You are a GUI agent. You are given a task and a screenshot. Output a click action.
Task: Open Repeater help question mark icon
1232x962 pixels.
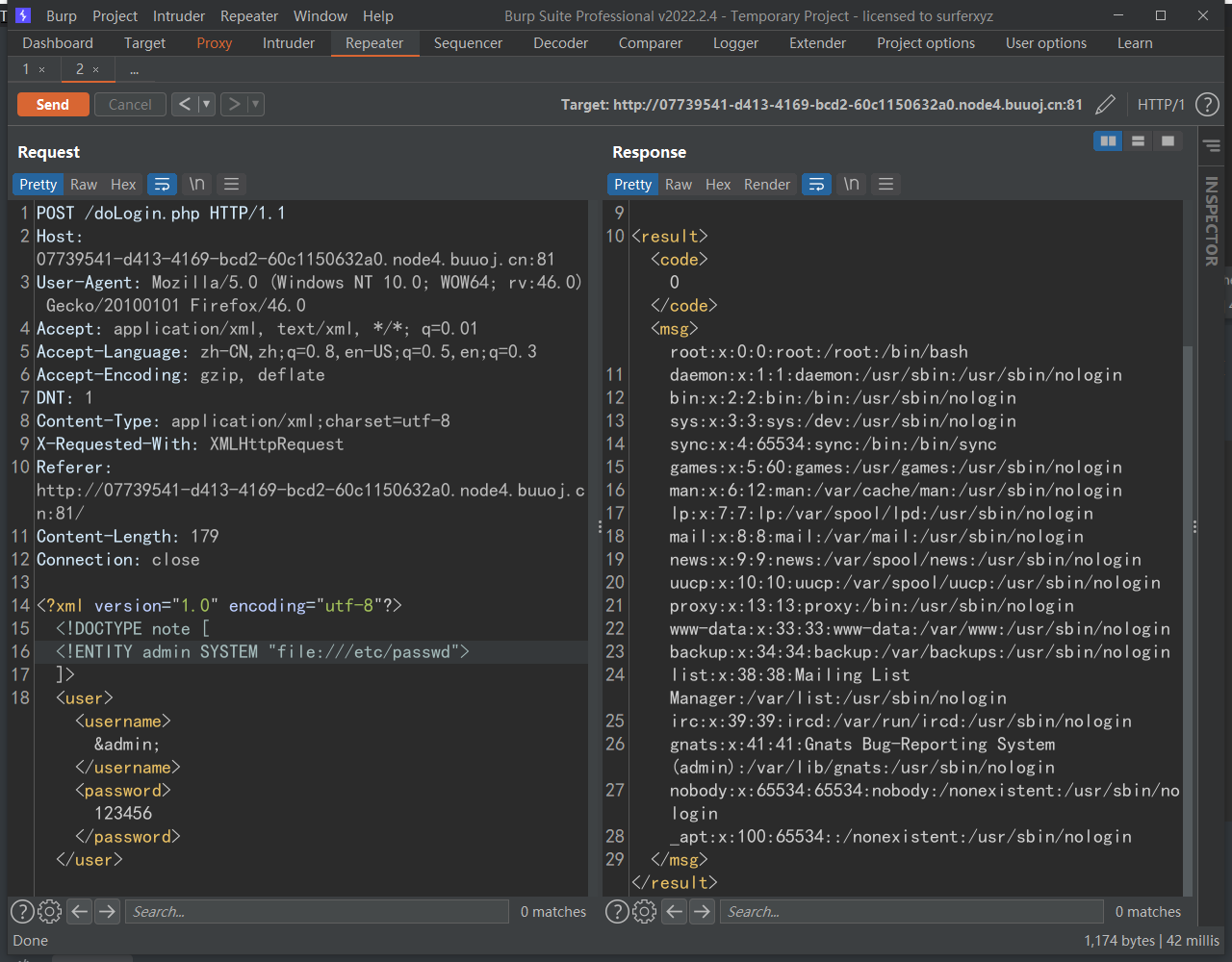point(1207,105)
